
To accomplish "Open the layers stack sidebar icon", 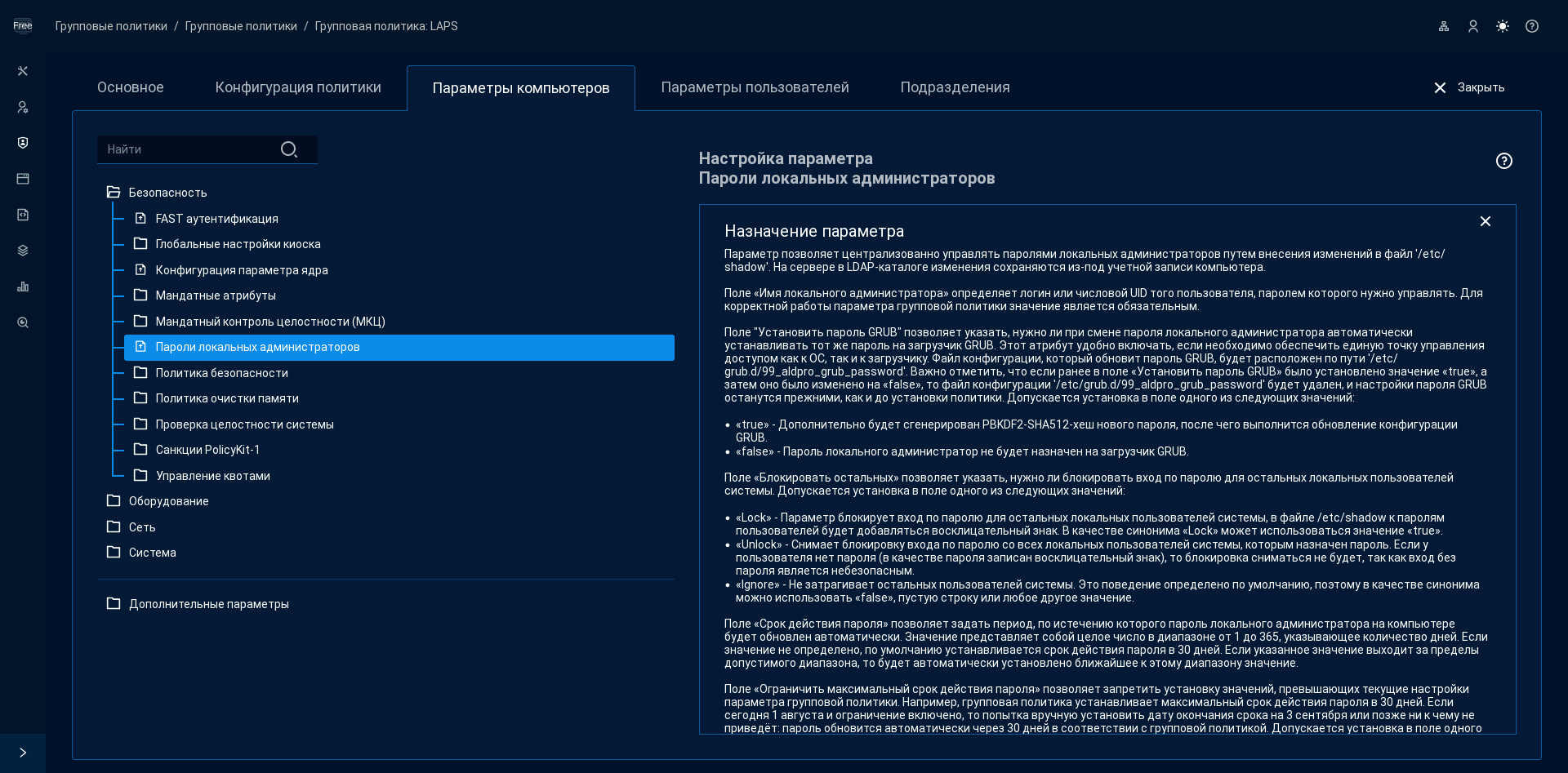I will coord(23,251).
